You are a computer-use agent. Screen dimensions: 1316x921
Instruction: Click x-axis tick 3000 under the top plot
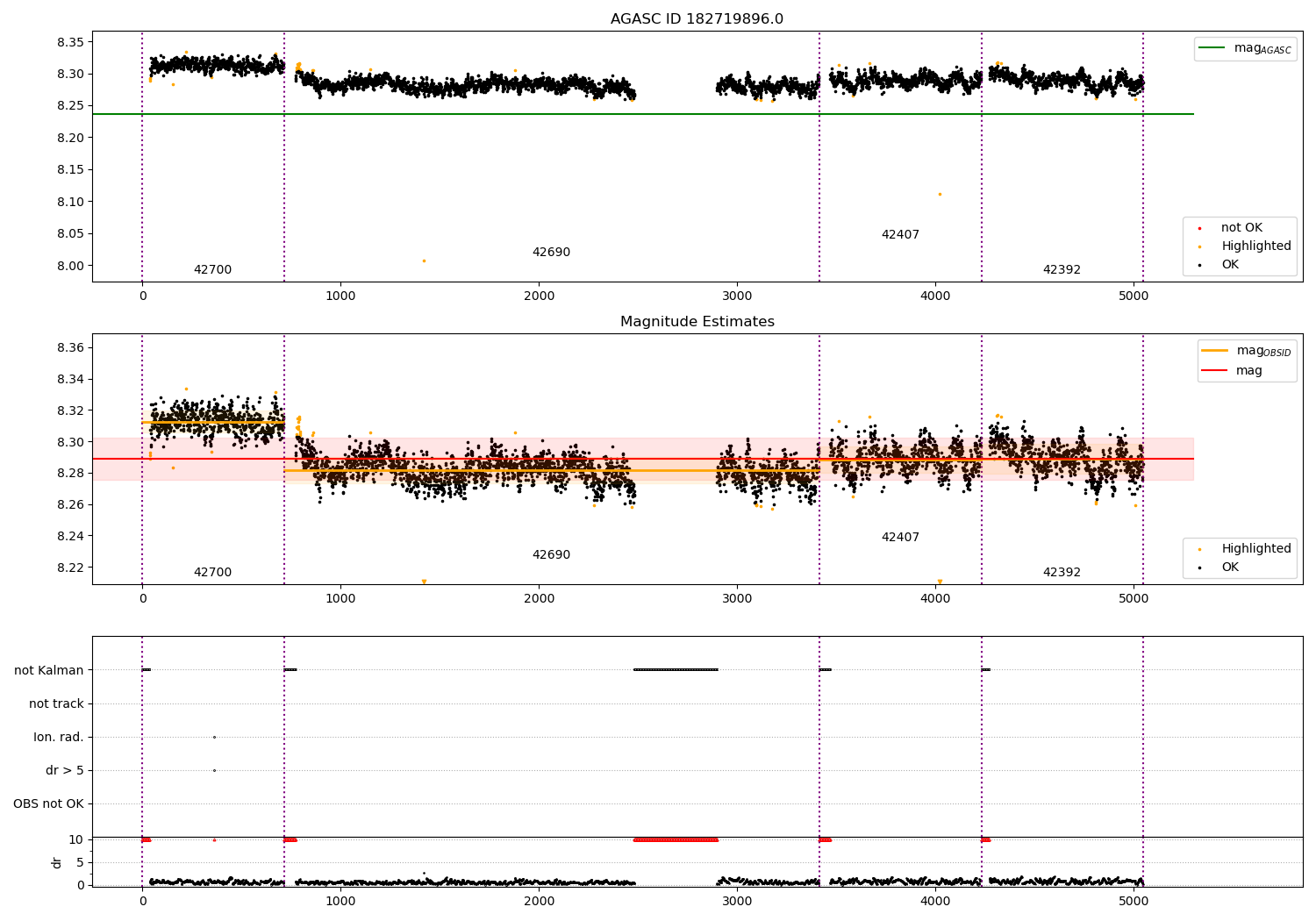pyautogui.click(x=737, y=296)
